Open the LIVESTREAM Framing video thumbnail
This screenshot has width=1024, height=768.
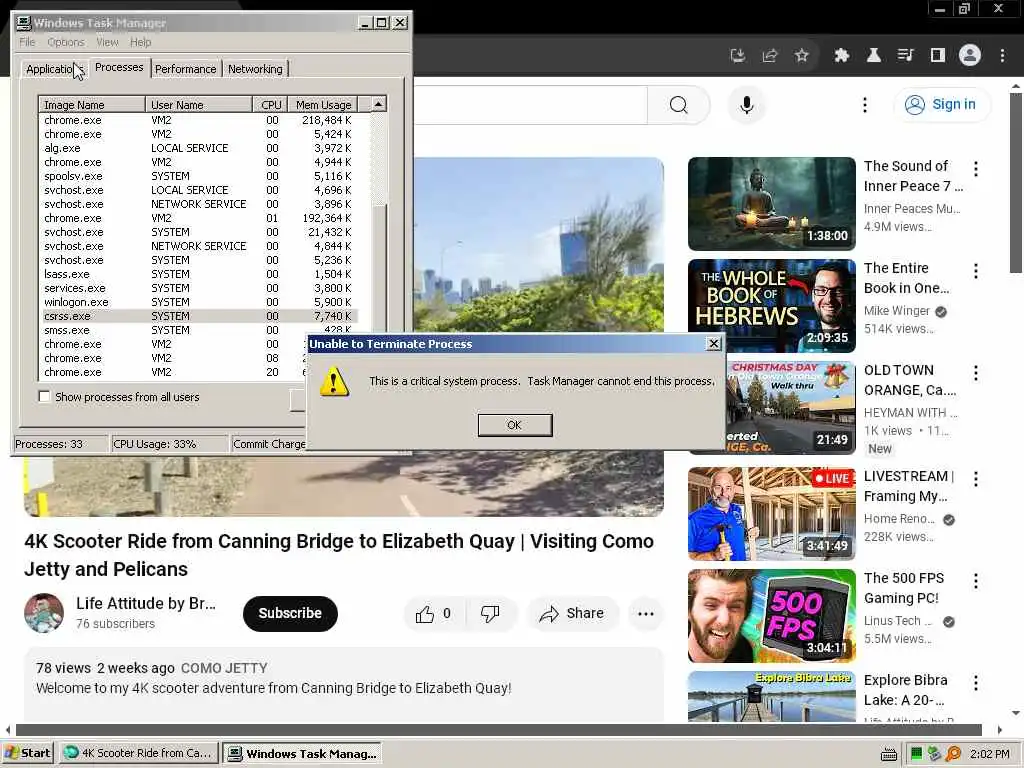[x=771, y=513]
